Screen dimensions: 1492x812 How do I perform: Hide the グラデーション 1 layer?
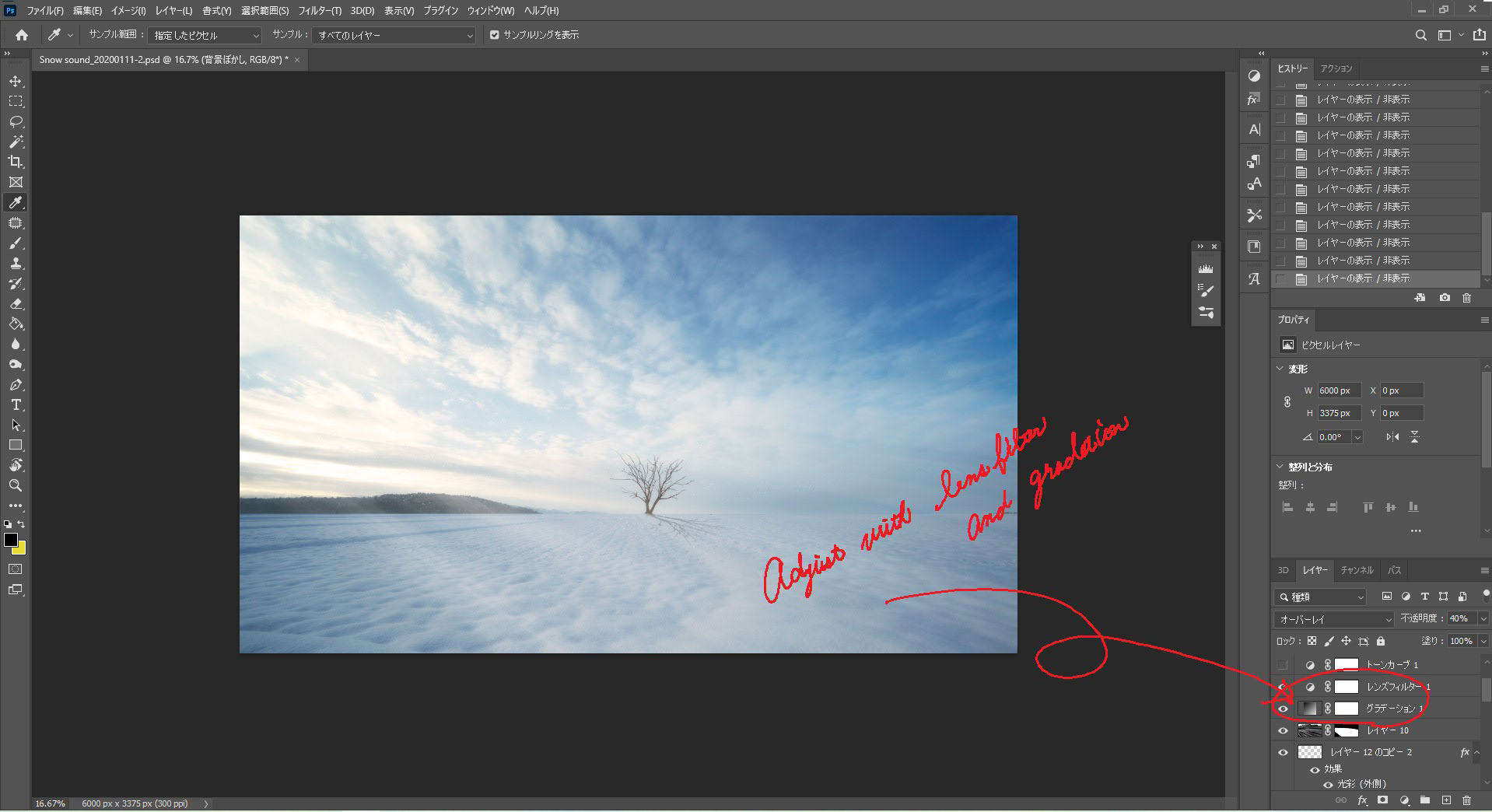1283,709
